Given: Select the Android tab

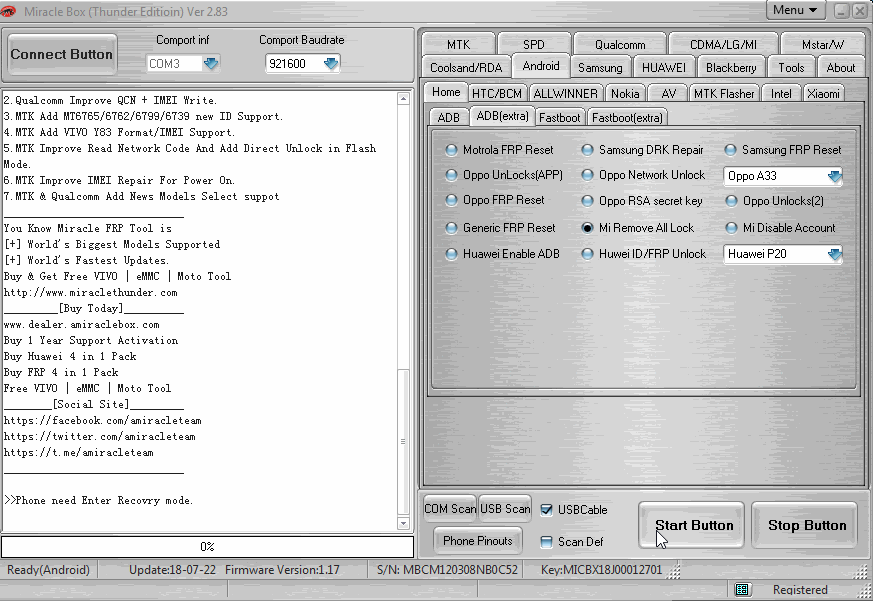Looking at the screenshot, I should pyautogui.click(x=541, y=66).
